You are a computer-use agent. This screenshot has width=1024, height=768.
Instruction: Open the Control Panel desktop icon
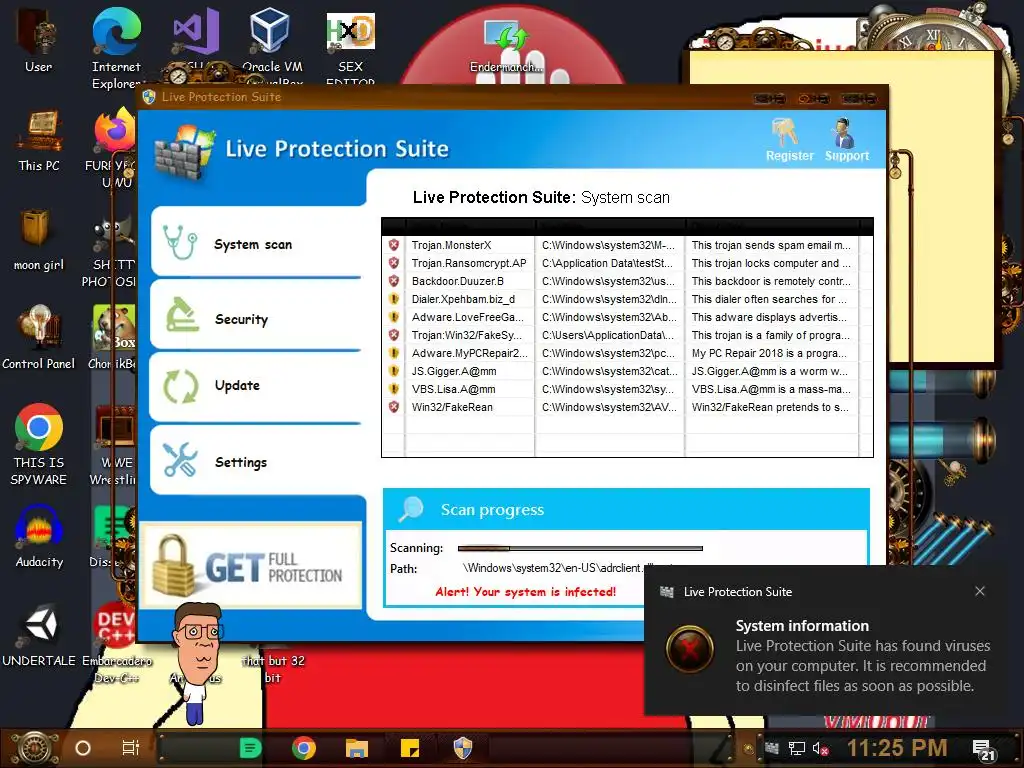(38, 338)
